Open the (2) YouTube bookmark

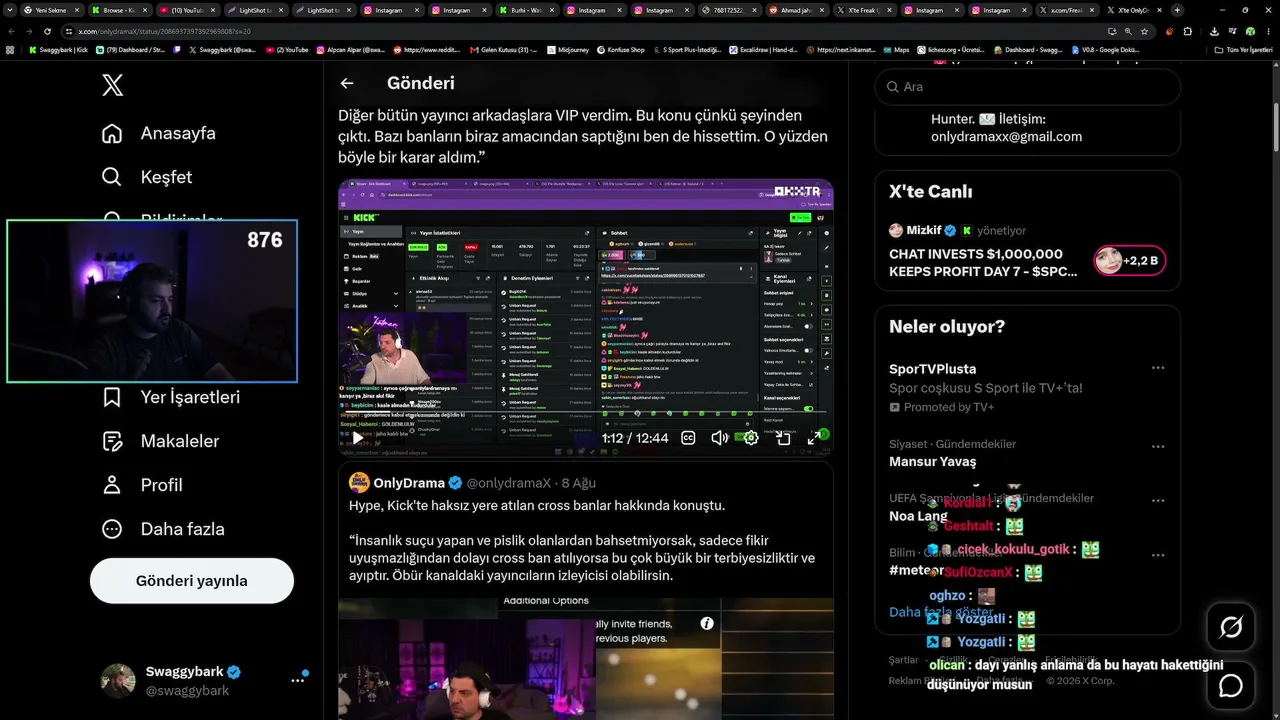(287, 49)
